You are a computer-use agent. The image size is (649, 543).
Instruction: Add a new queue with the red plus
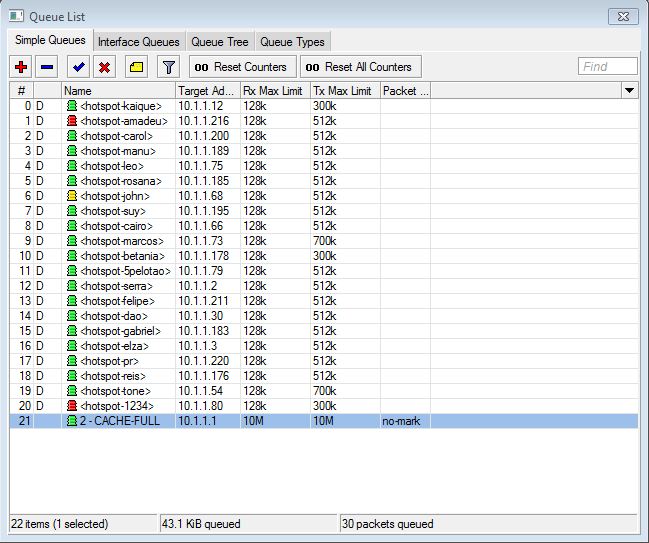[21, 67]
